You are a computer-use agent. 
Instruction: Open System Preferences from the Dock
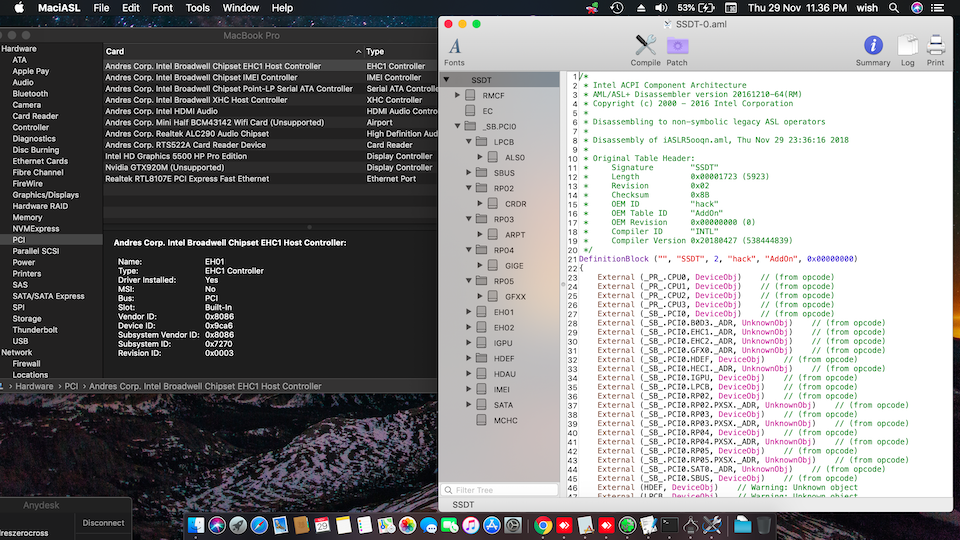[x=513, y=525]
